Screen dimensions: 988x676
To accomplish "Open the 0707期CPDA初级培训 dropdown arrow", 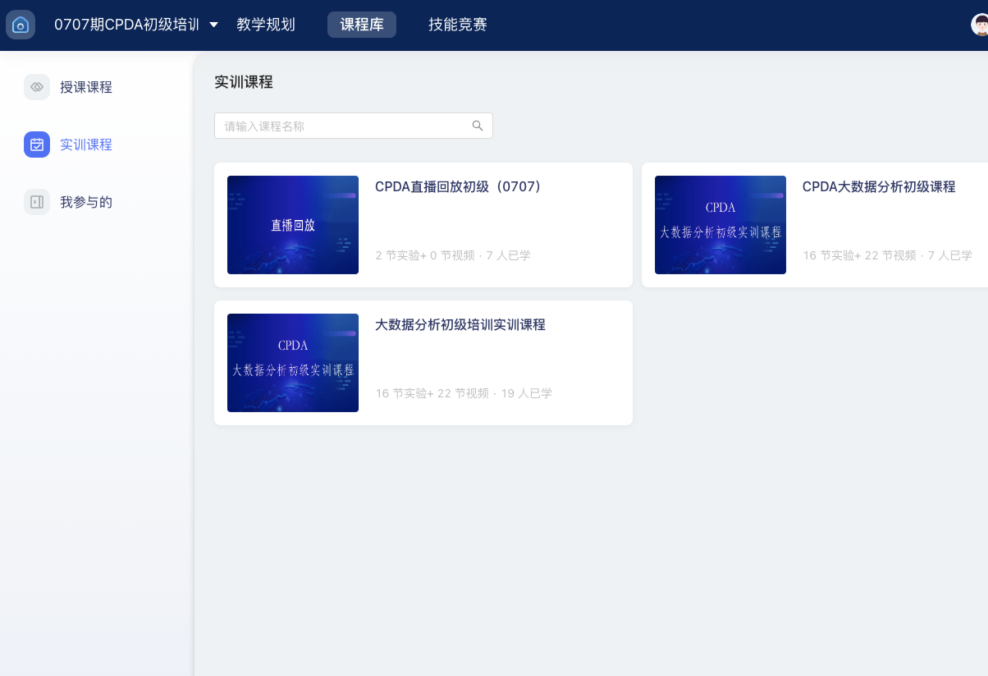I will pos(214,25).
